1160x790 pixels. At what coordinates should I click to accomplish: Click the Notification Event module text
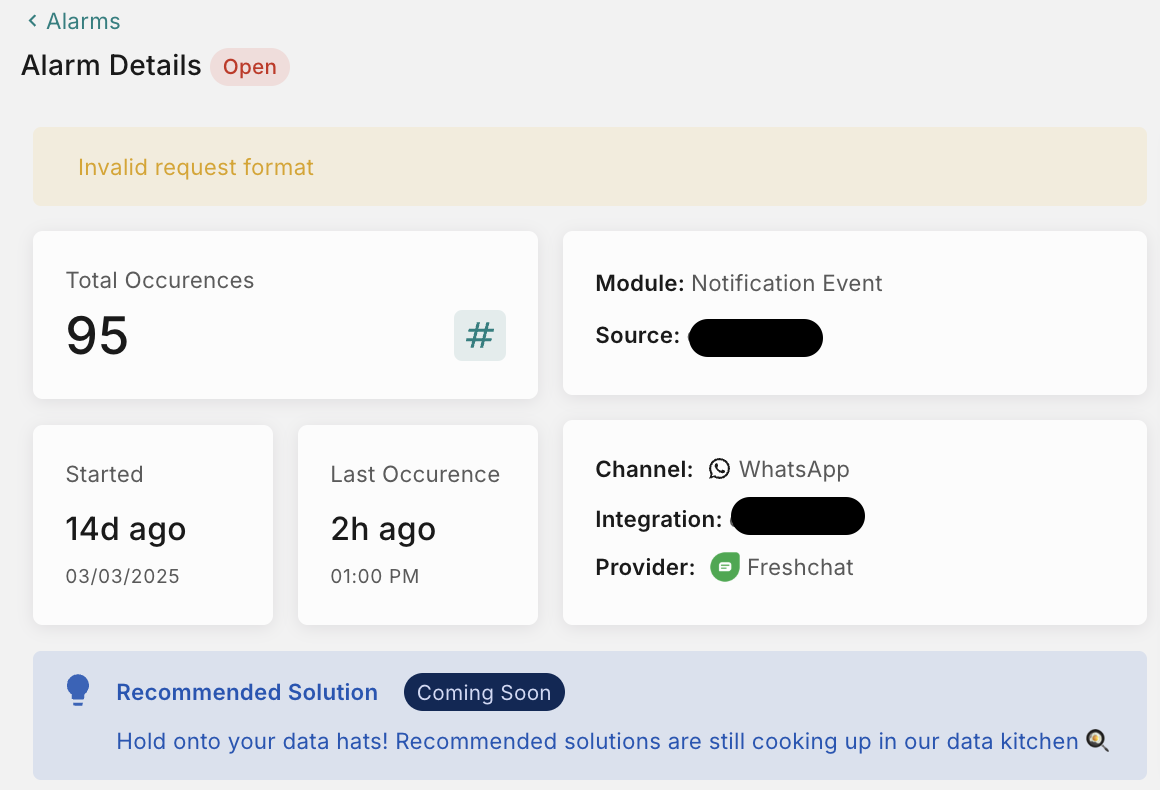click(787, 283)
